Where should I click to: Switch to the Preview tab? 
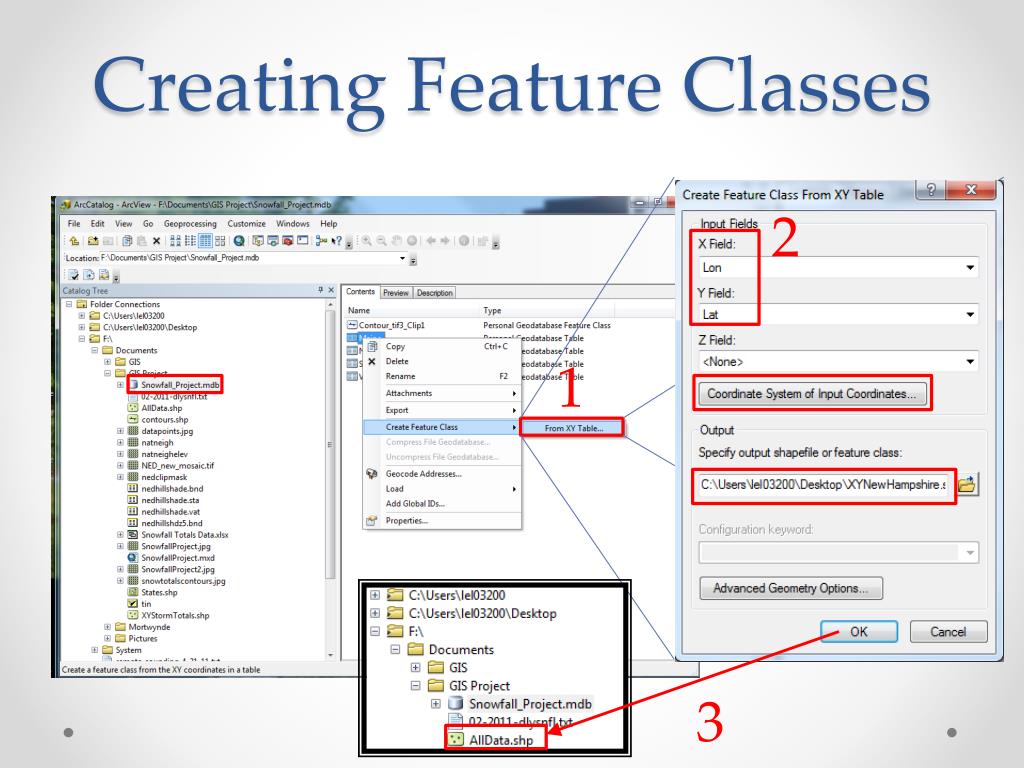396,293
